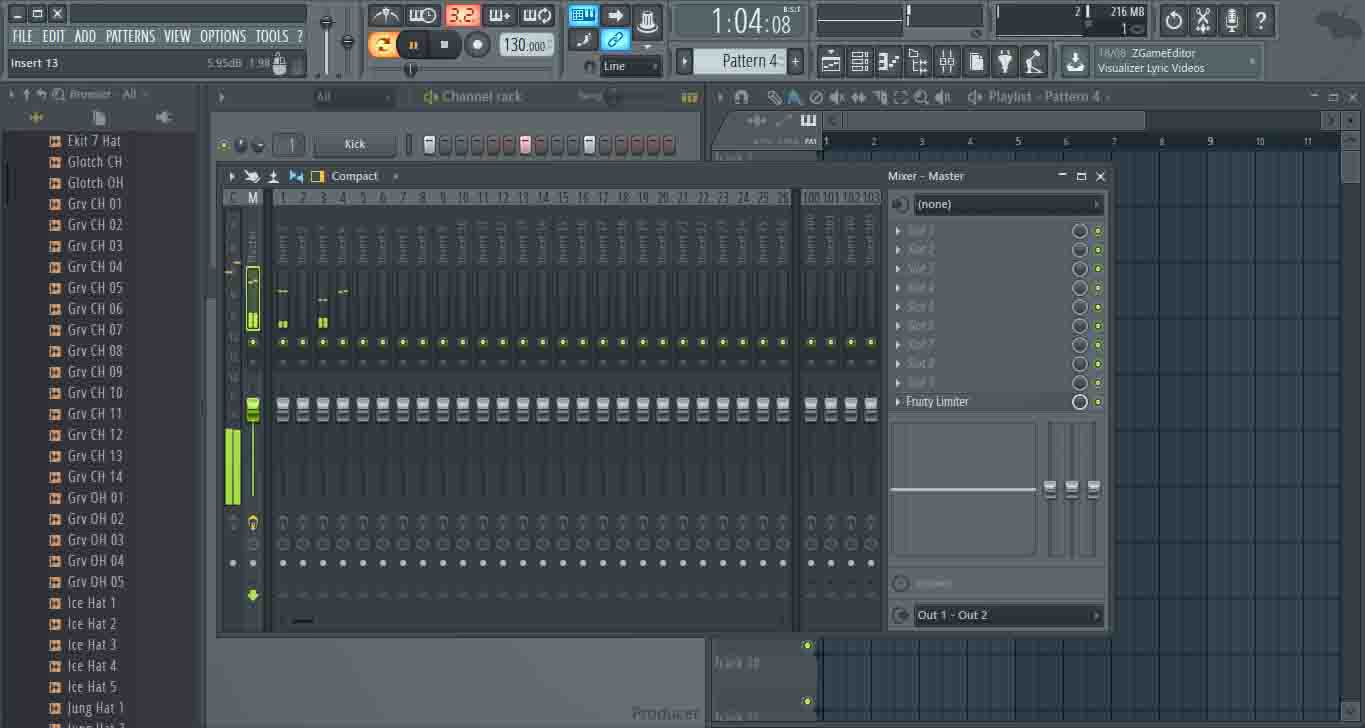
Task: Stop playback with the square stop button
Action: pyautogui.click(x=445, y=45)
